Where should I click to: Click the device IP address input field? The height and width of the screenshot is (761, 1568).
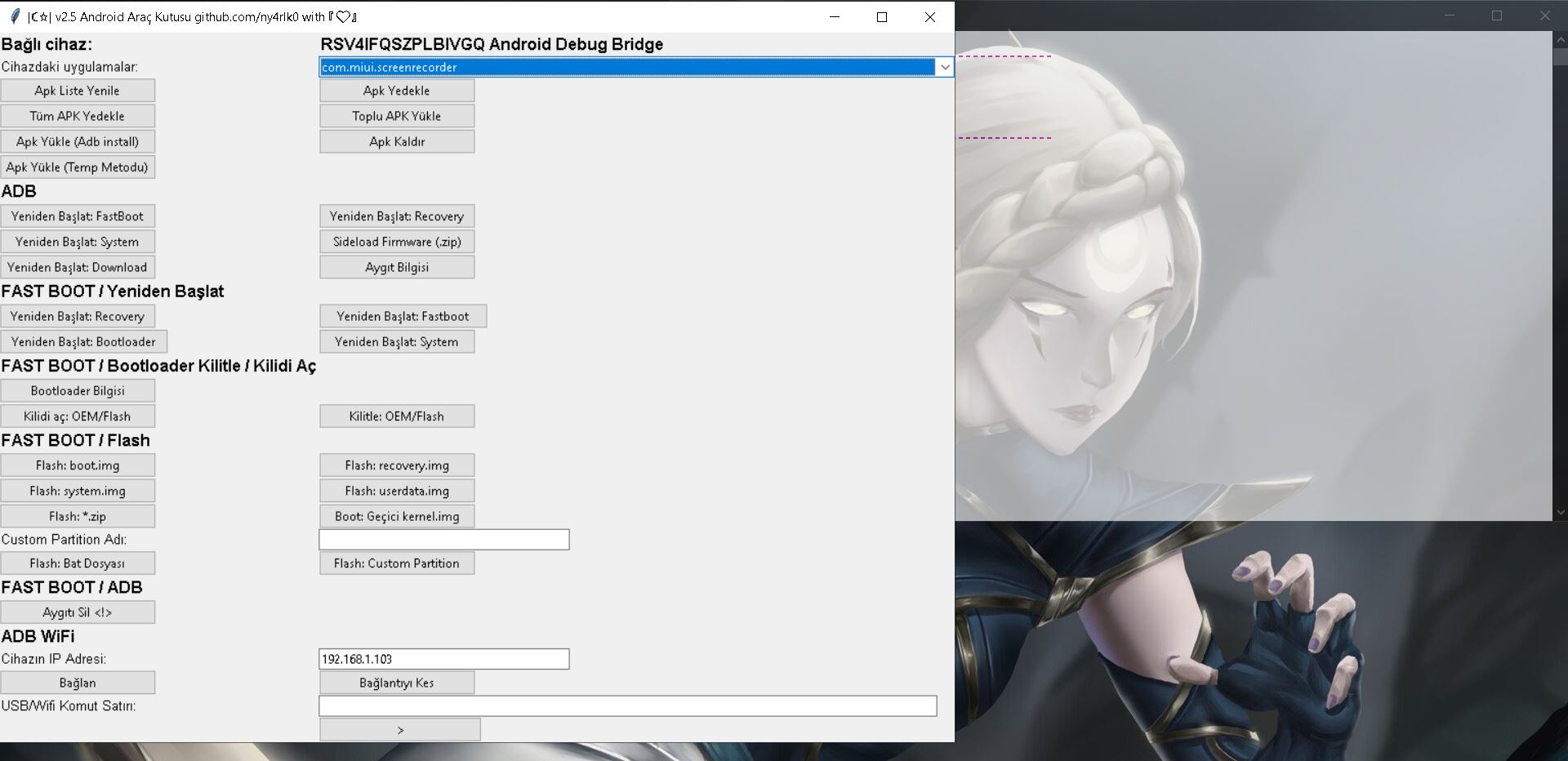(443, 659)
